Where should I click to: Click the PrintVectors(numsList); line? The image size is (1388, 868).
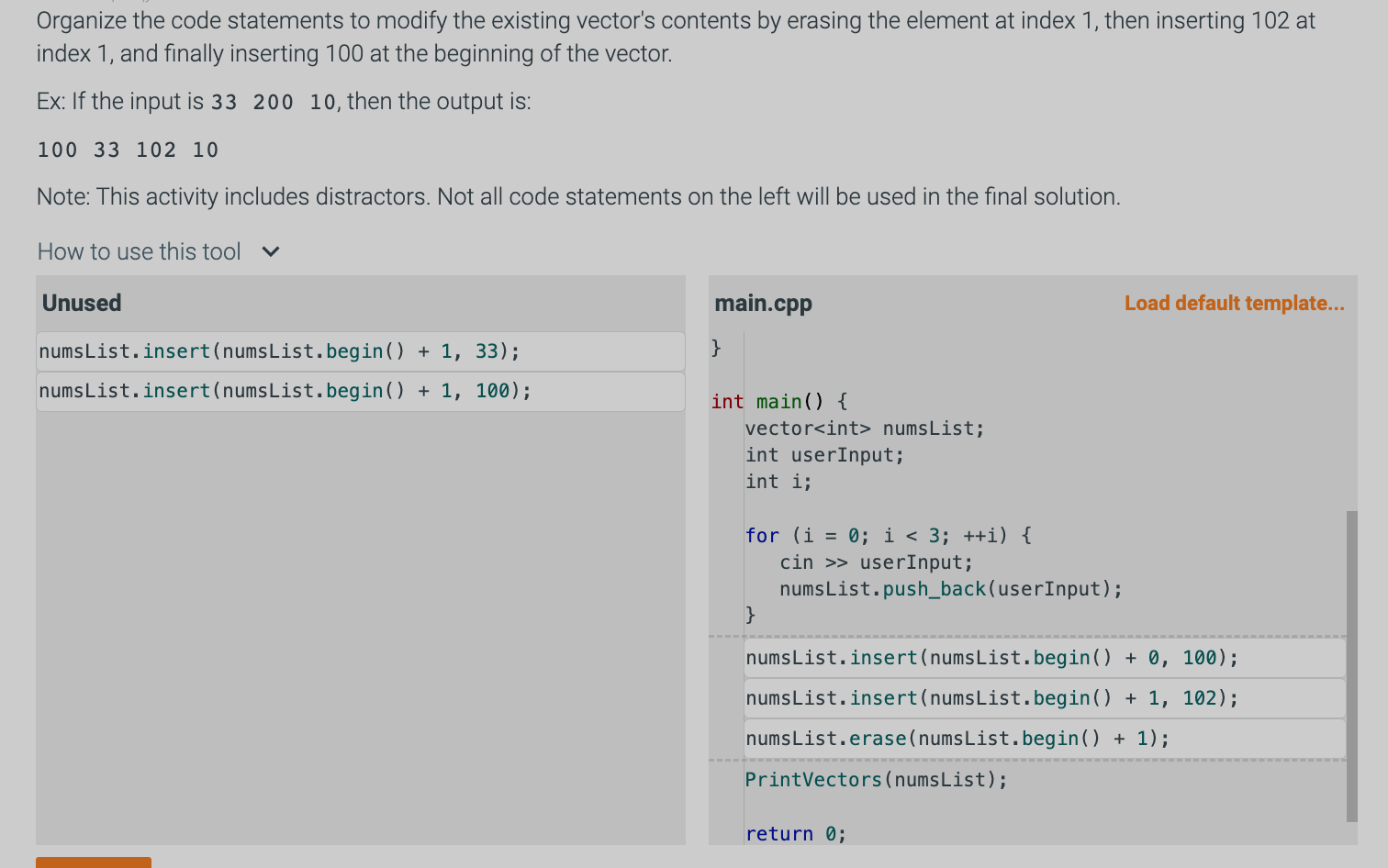[876, 780]
